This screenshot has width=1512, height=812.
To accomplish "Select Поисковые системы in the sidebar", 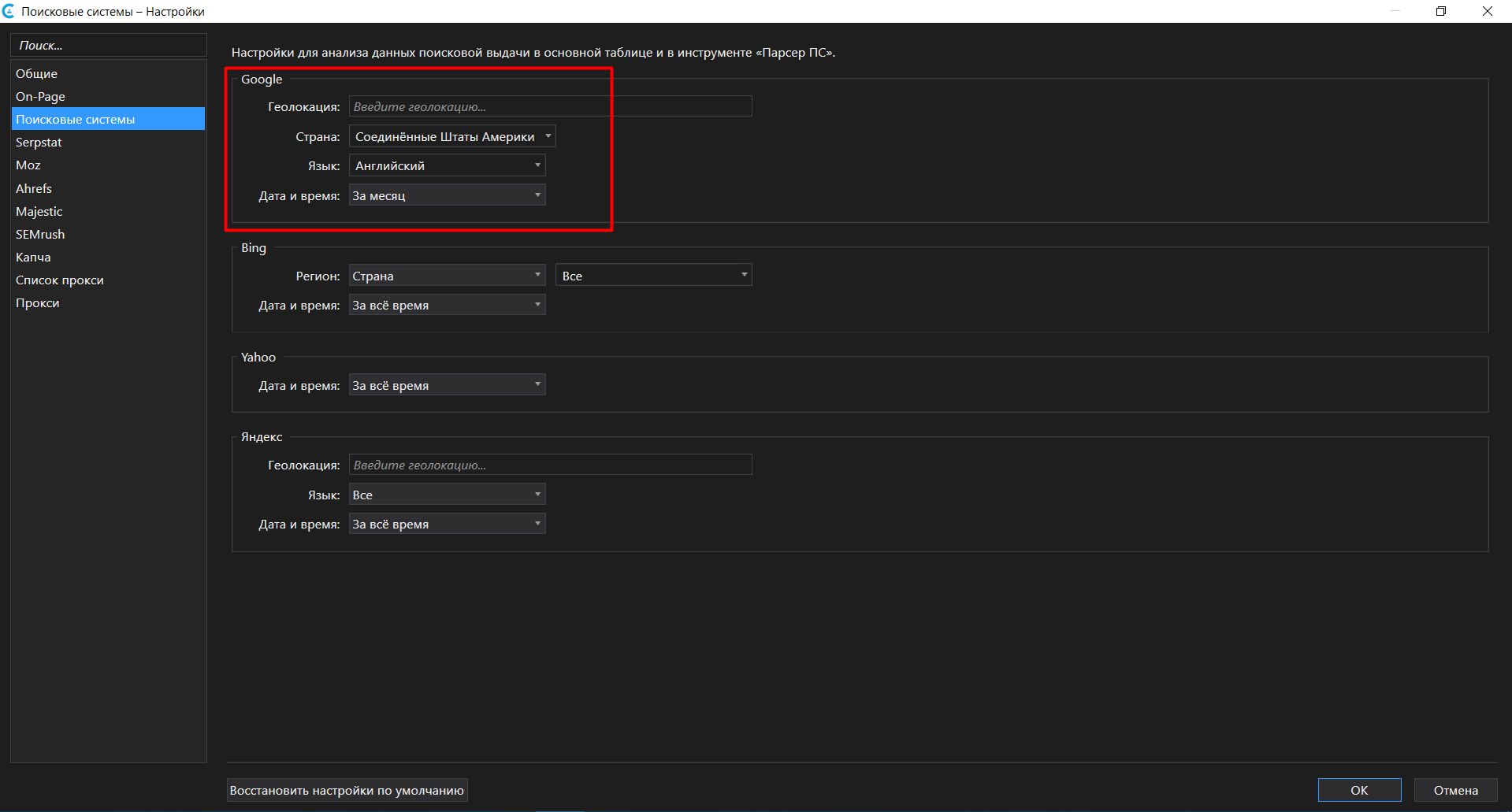I will click(108, 119).
